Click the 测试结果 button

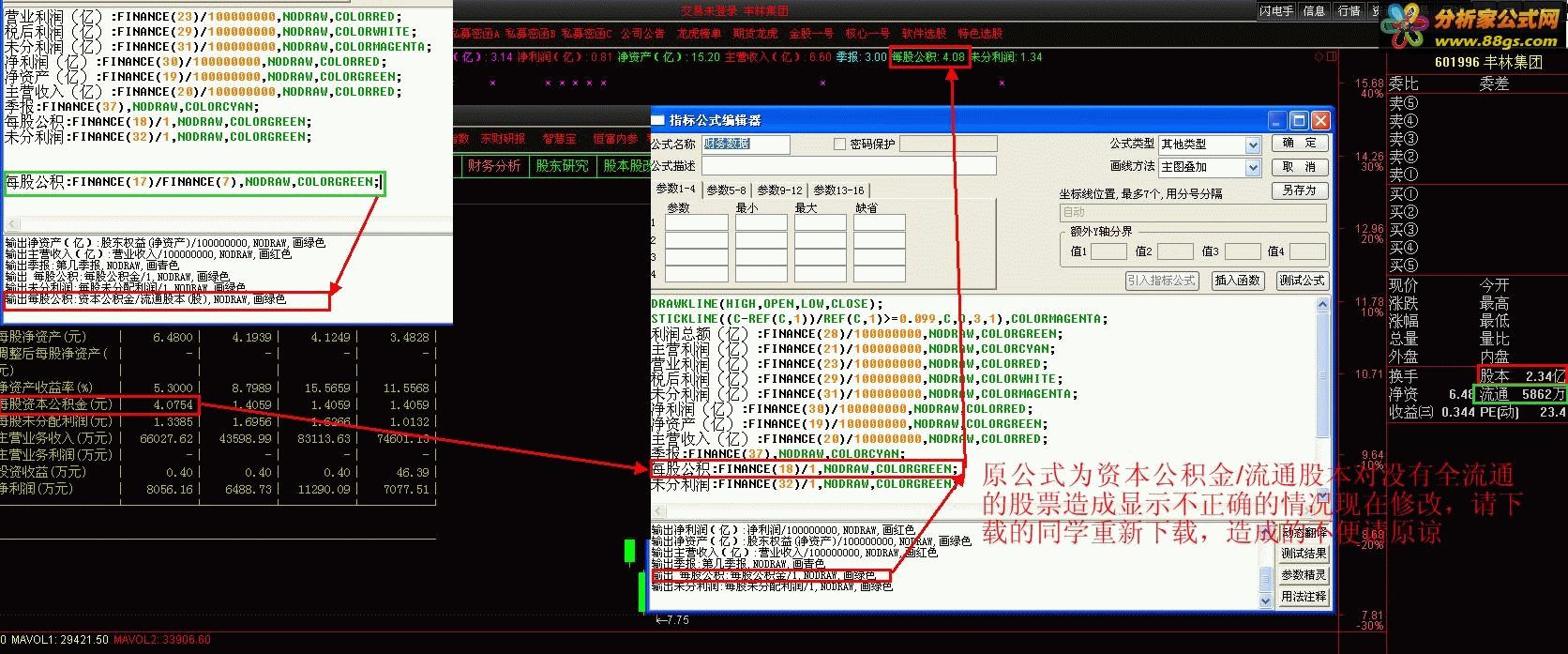1304,554
